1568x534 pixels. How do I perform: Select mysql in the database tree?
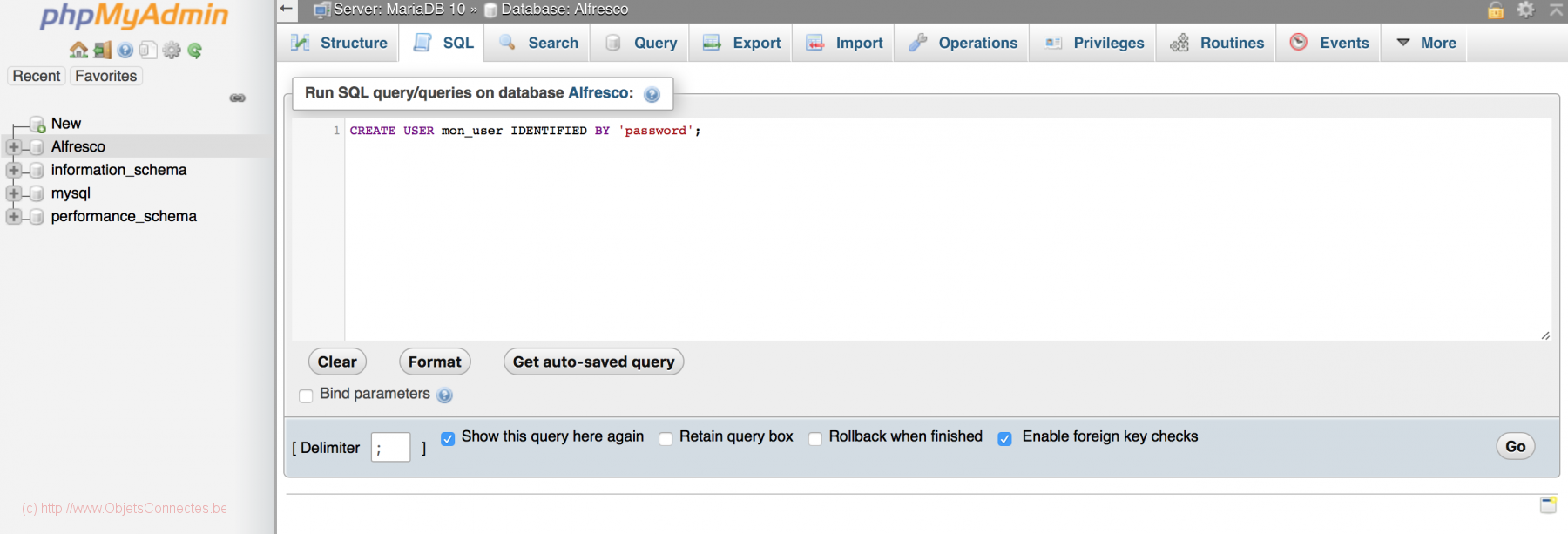tap(71, 193)
